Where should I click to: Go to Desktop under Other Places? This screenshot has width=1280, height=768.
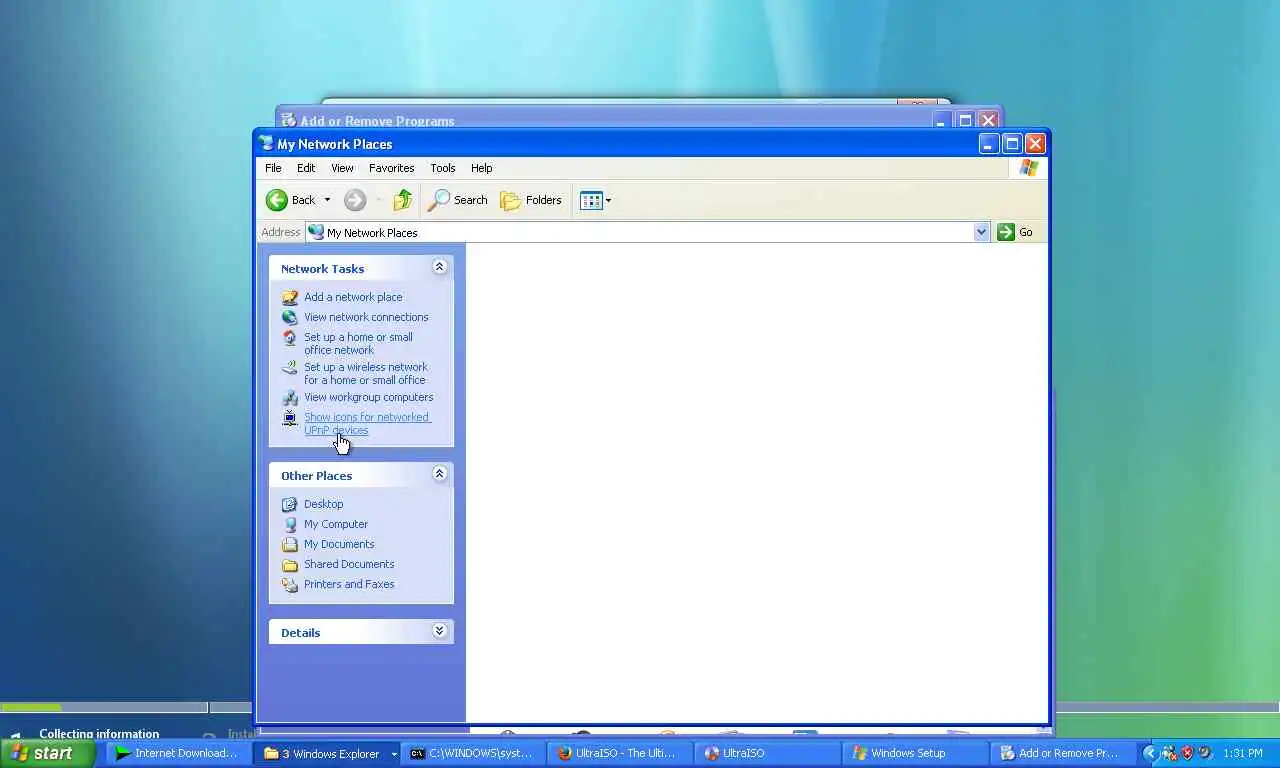[323, 504]
